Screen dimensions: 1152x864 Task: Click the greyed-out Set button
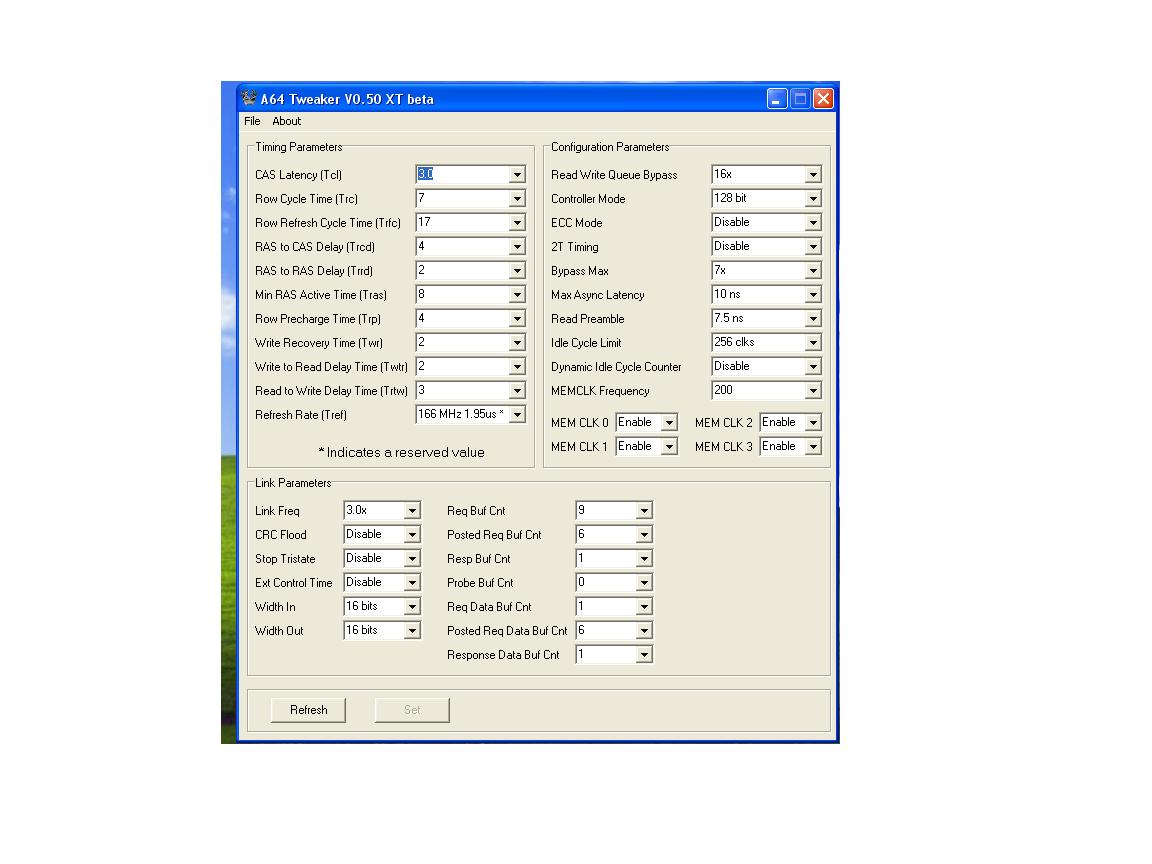412,710
